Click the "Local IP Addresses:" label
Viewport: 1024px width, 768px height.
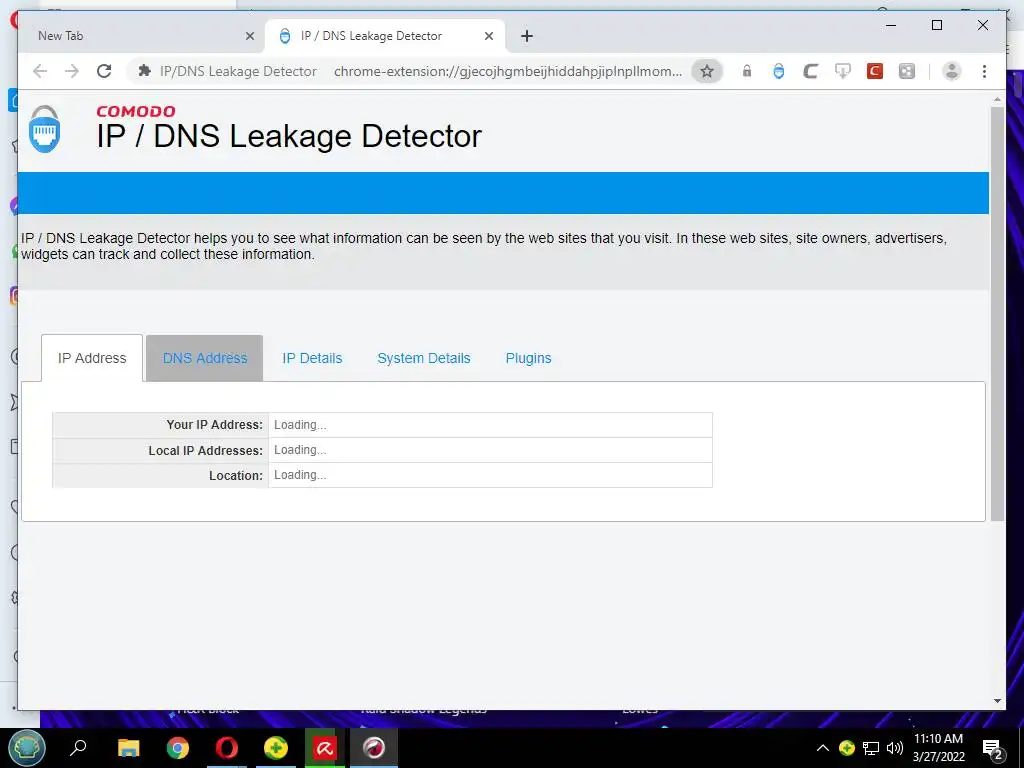205,451
